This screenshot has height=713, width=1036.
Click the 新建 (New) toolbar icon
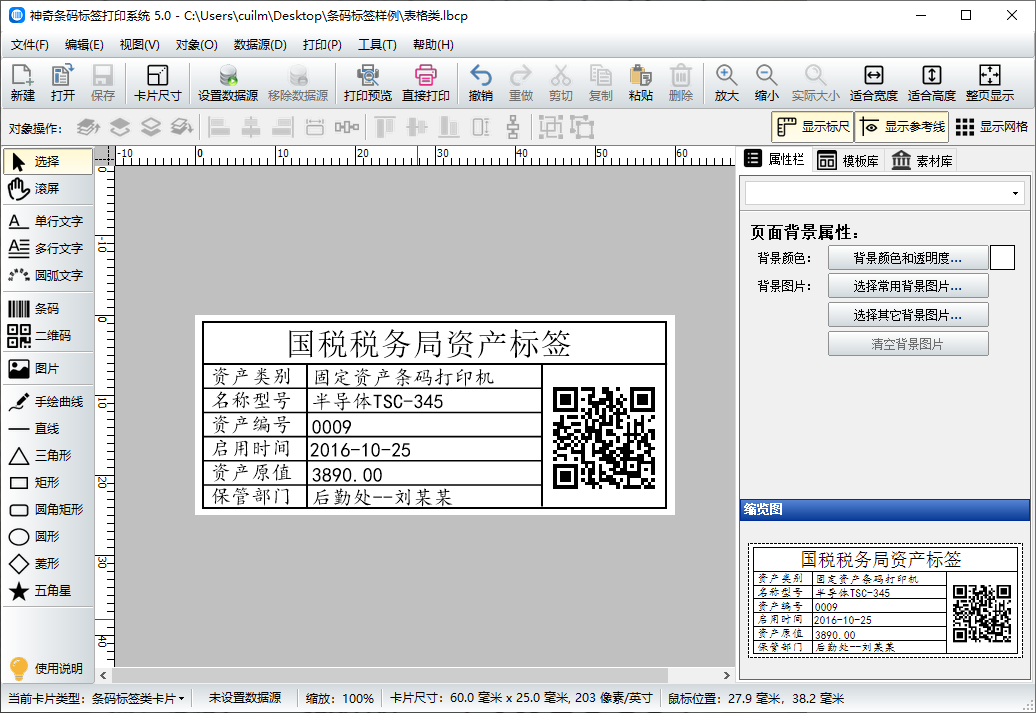[22, 83]
